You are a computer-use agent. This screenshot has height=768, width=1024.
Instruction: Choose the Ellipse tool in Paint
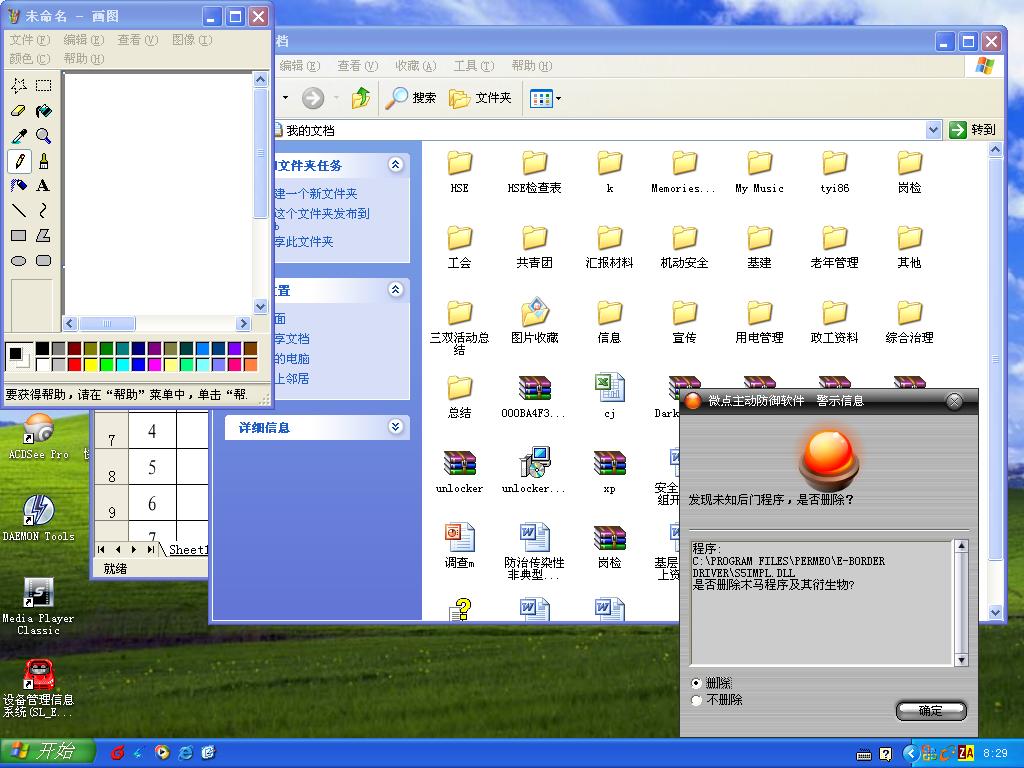[19, 261]
